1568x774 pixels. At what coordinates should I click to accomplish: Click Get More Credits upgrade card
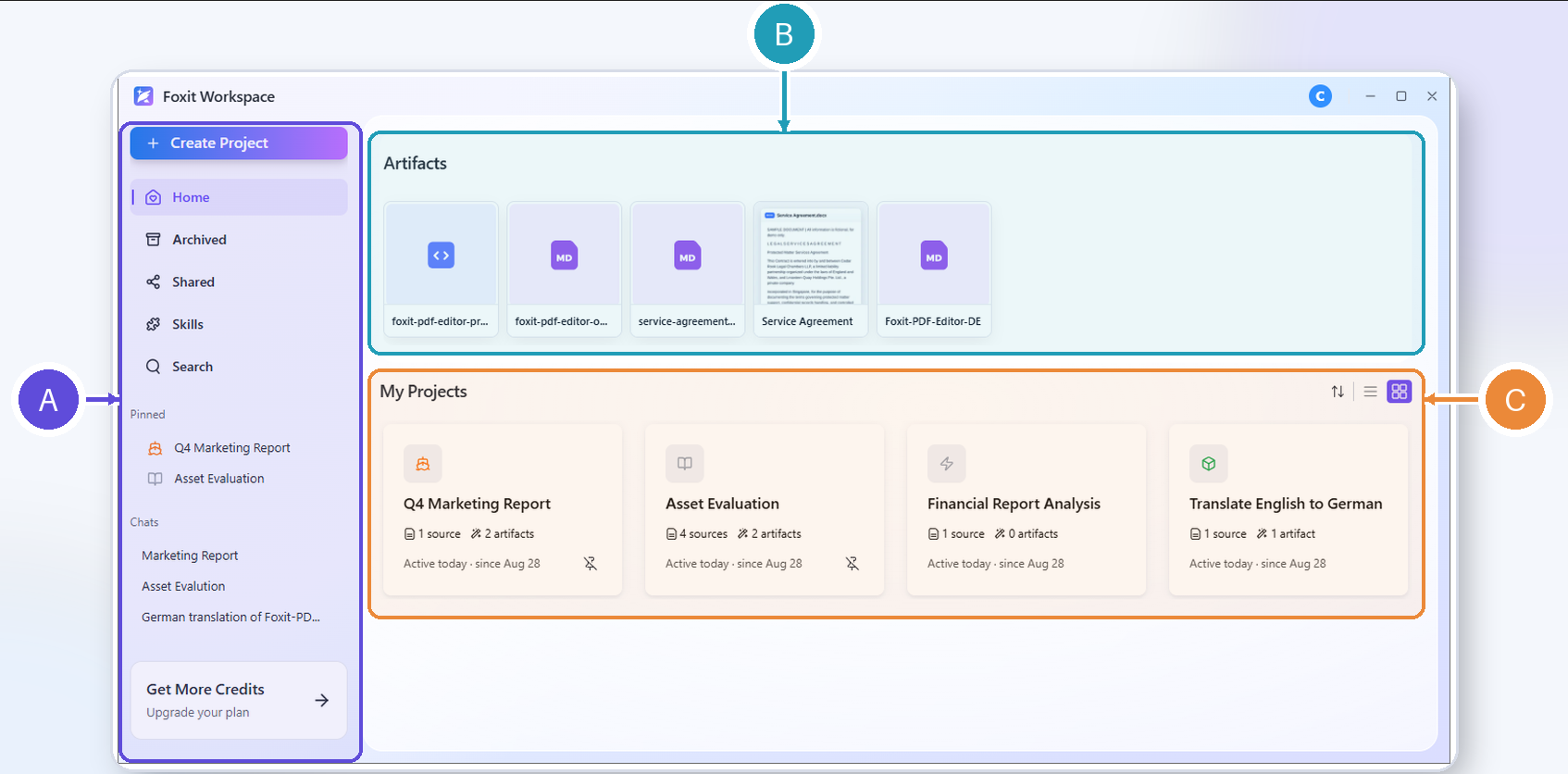(239, 700)
